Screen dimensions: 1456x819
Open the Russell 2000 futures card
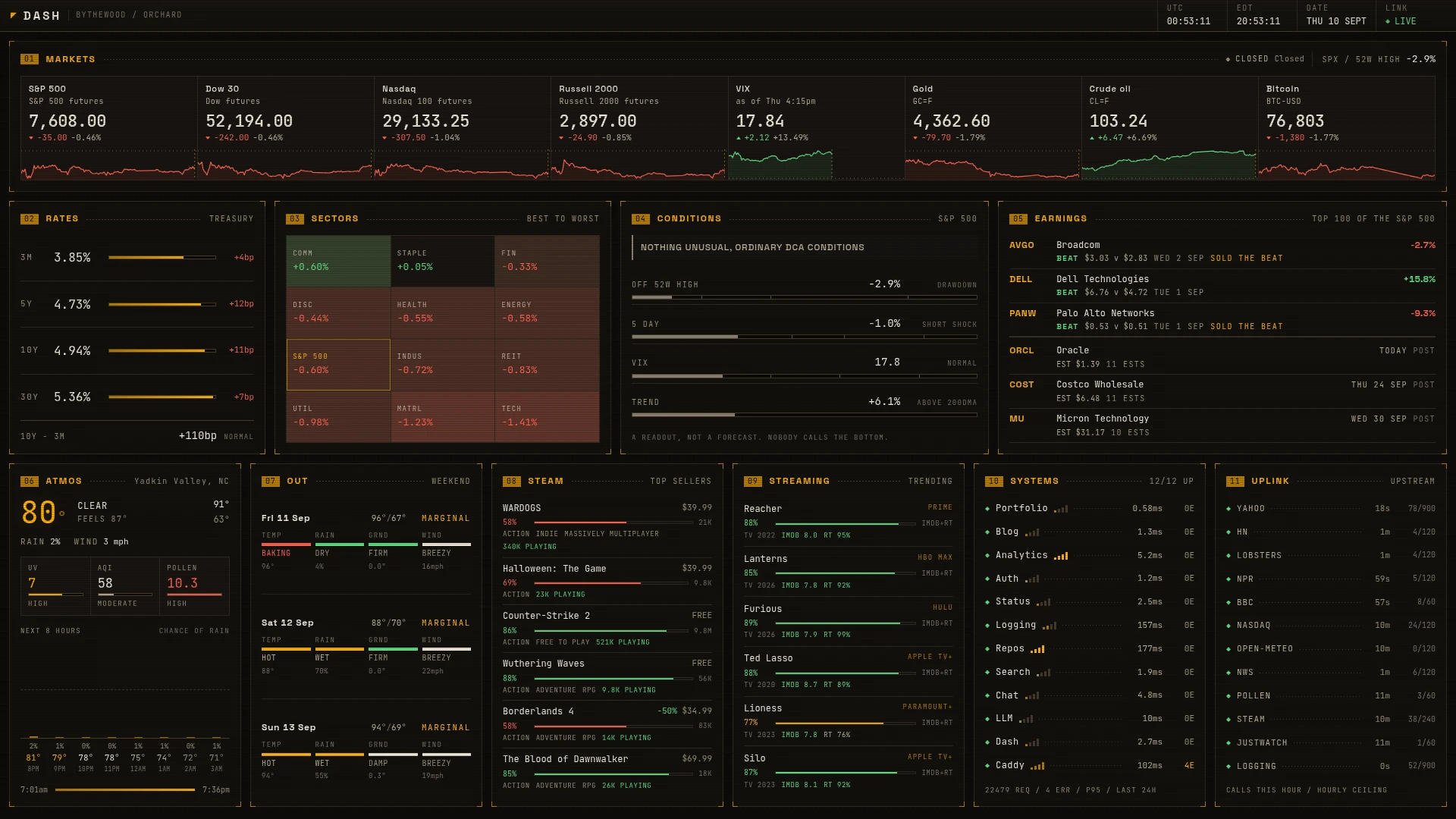639,128
